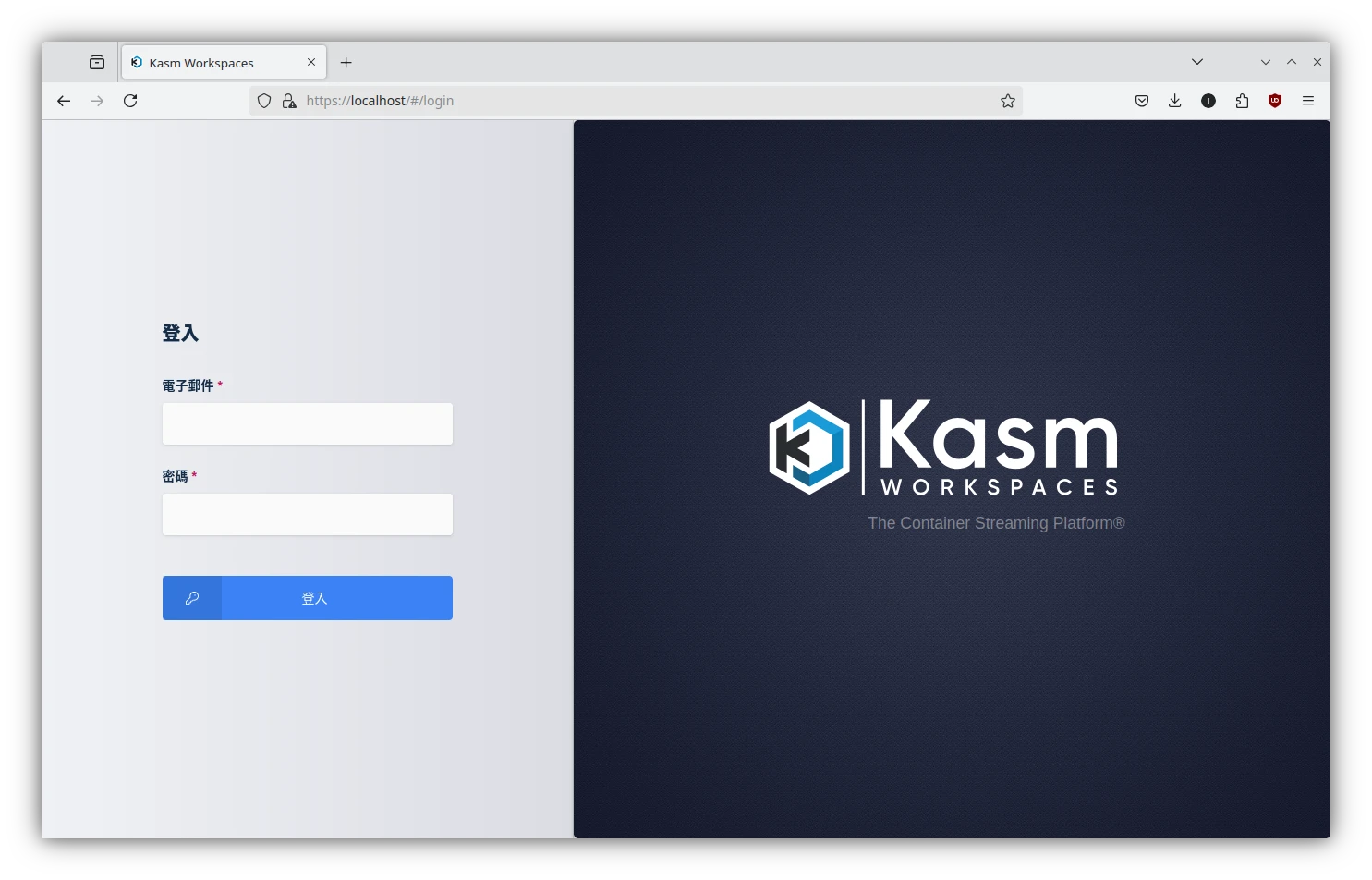The image size is (1372, 880).
Task: Close the Kasm Workspaces tab
Action: click(x=311, y=63)
